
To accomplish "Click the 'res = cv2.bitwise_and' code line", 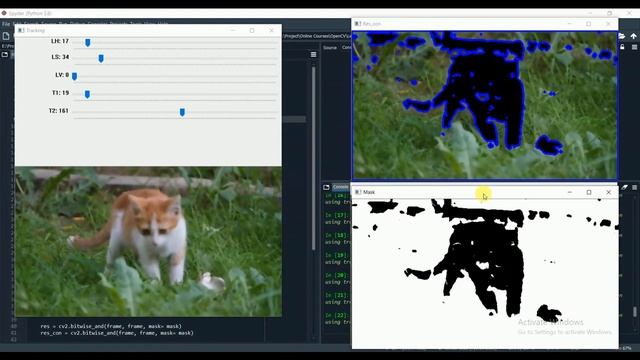I will coord(111,326).
